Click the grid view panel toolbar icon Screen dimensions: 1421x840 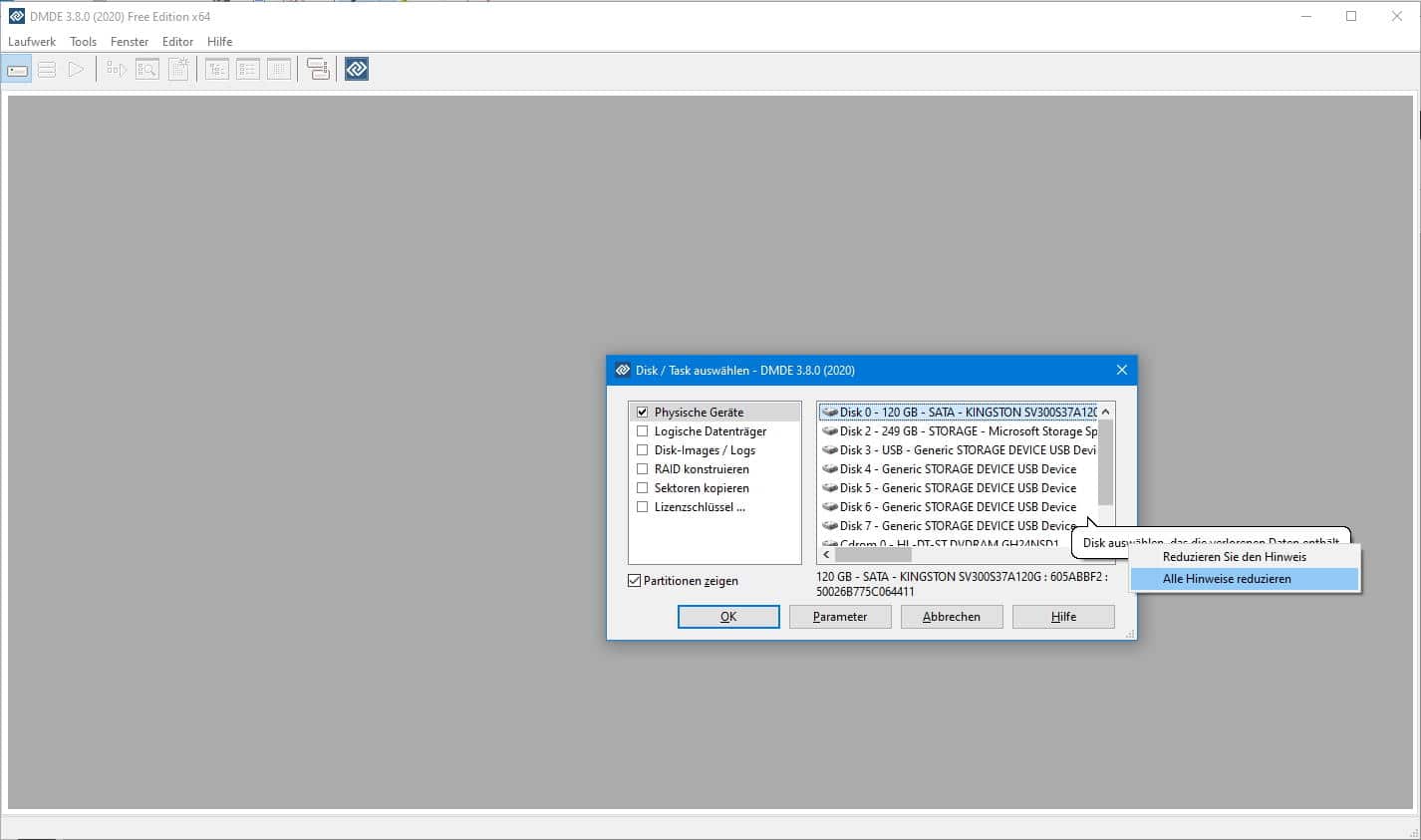pos(279,69)
